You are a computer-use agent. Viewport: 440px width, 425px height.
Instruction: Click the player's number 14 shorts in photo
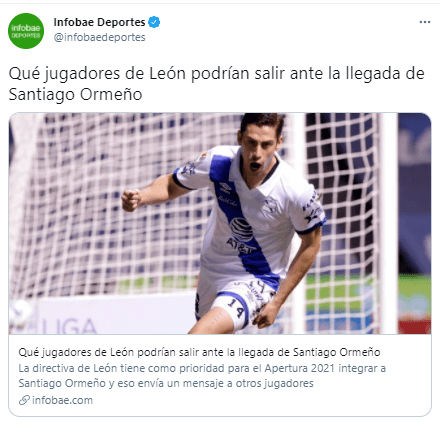click(x=235, y=308)
